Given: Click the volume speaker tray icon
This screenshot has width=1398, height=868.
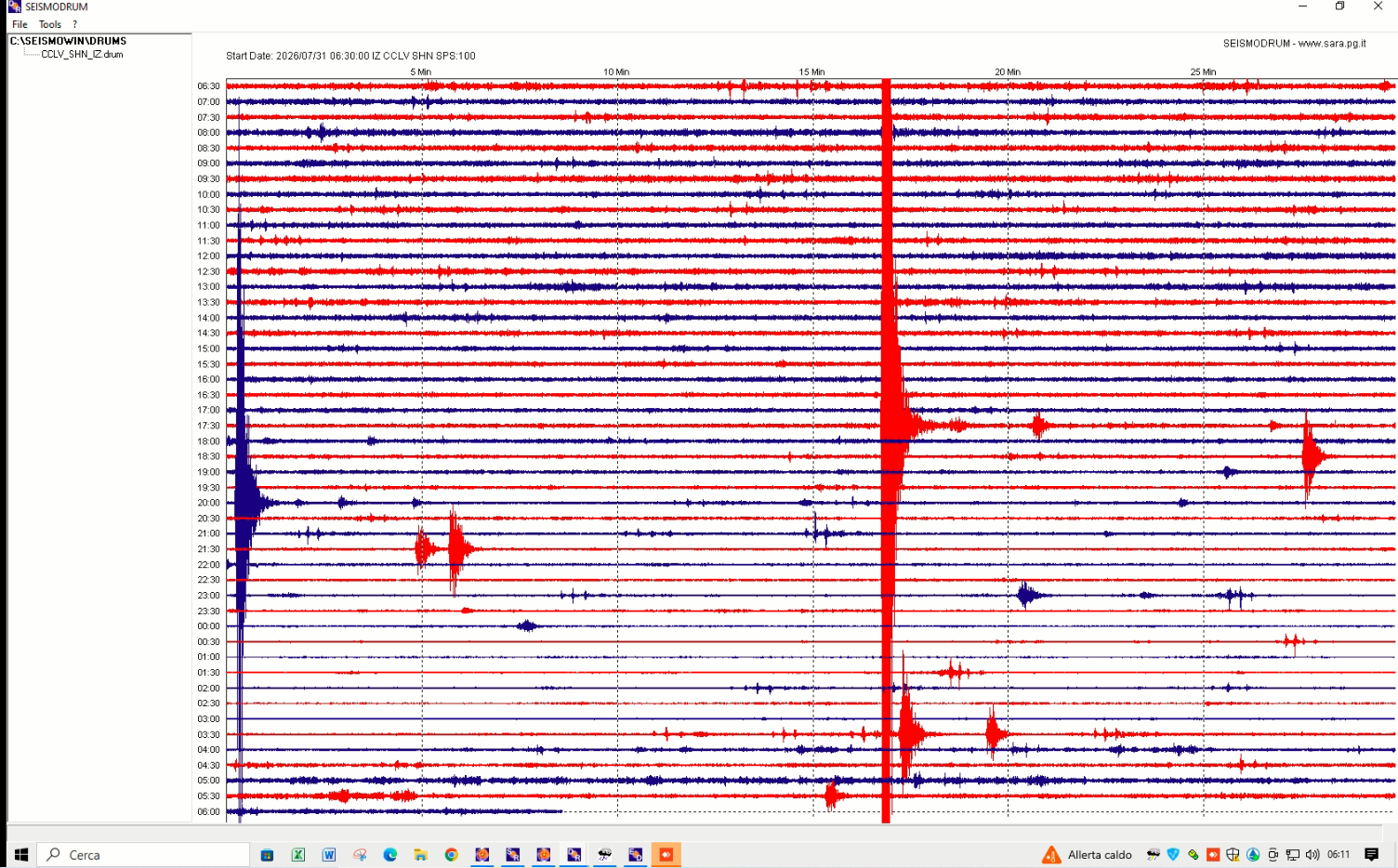Looking at the screenshot, I should tap(1312, 855).
